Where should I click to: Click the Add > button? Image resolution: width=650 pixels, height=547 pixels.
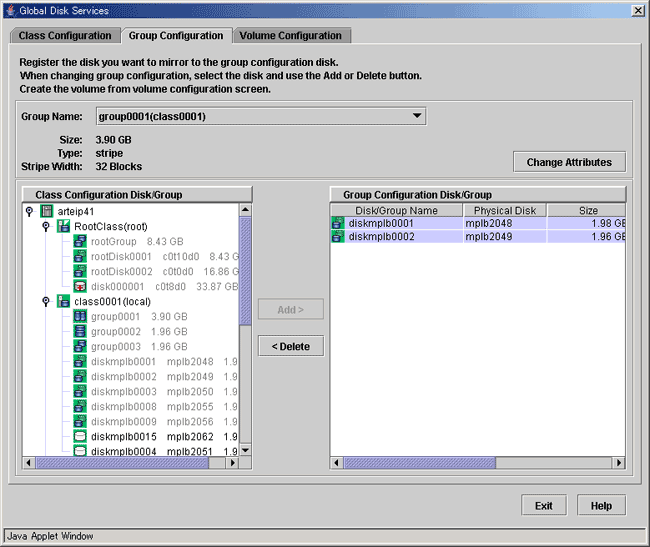[291, 310]
